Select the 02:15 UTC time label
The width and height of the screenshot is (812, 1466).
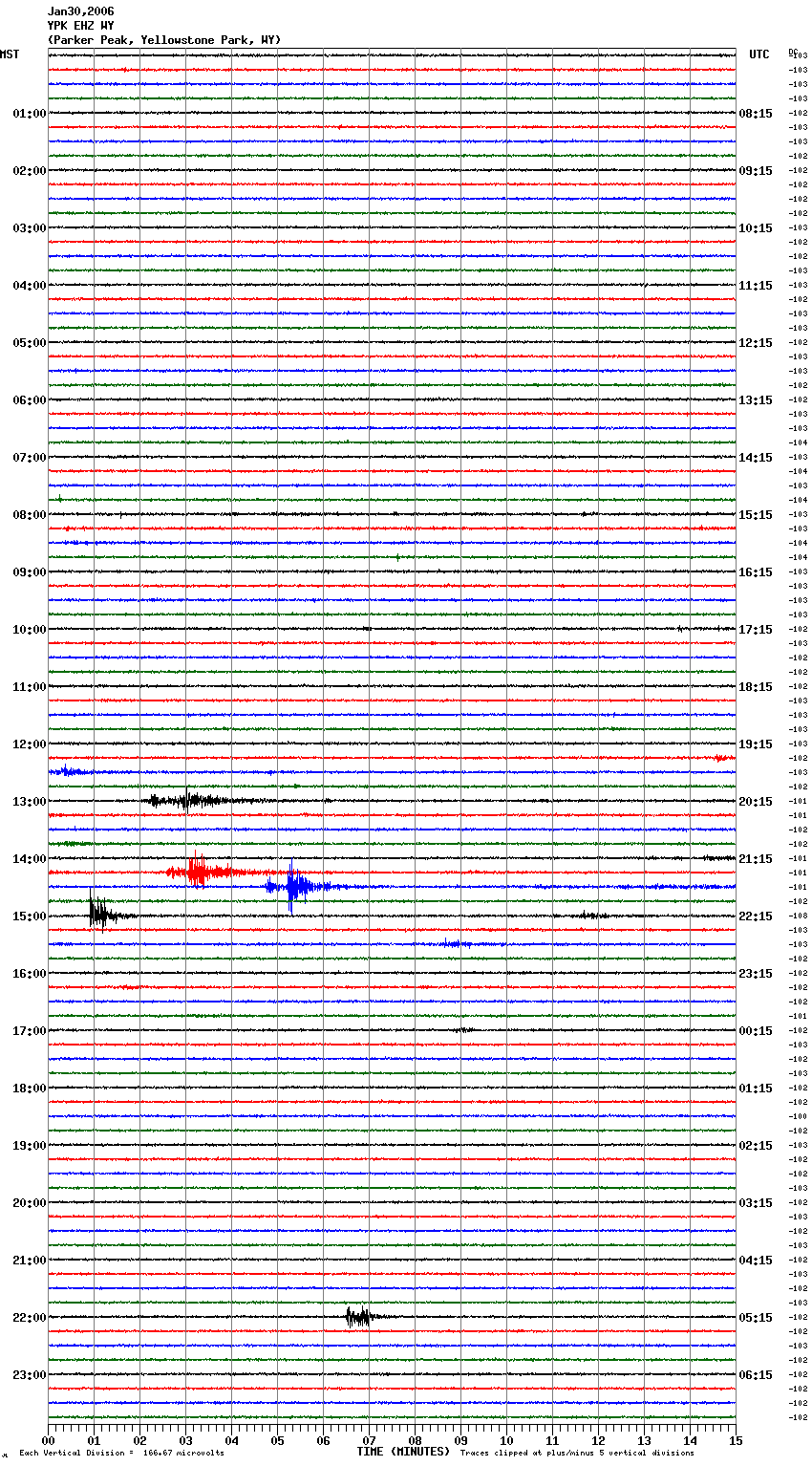756,1146
